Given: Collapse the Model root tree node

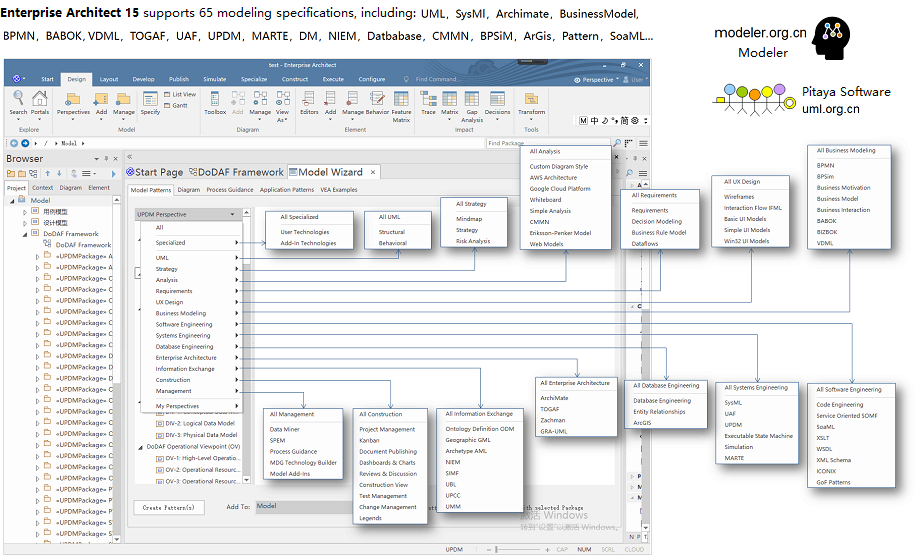Looking at the screenshot, I should tap(12, 201).
